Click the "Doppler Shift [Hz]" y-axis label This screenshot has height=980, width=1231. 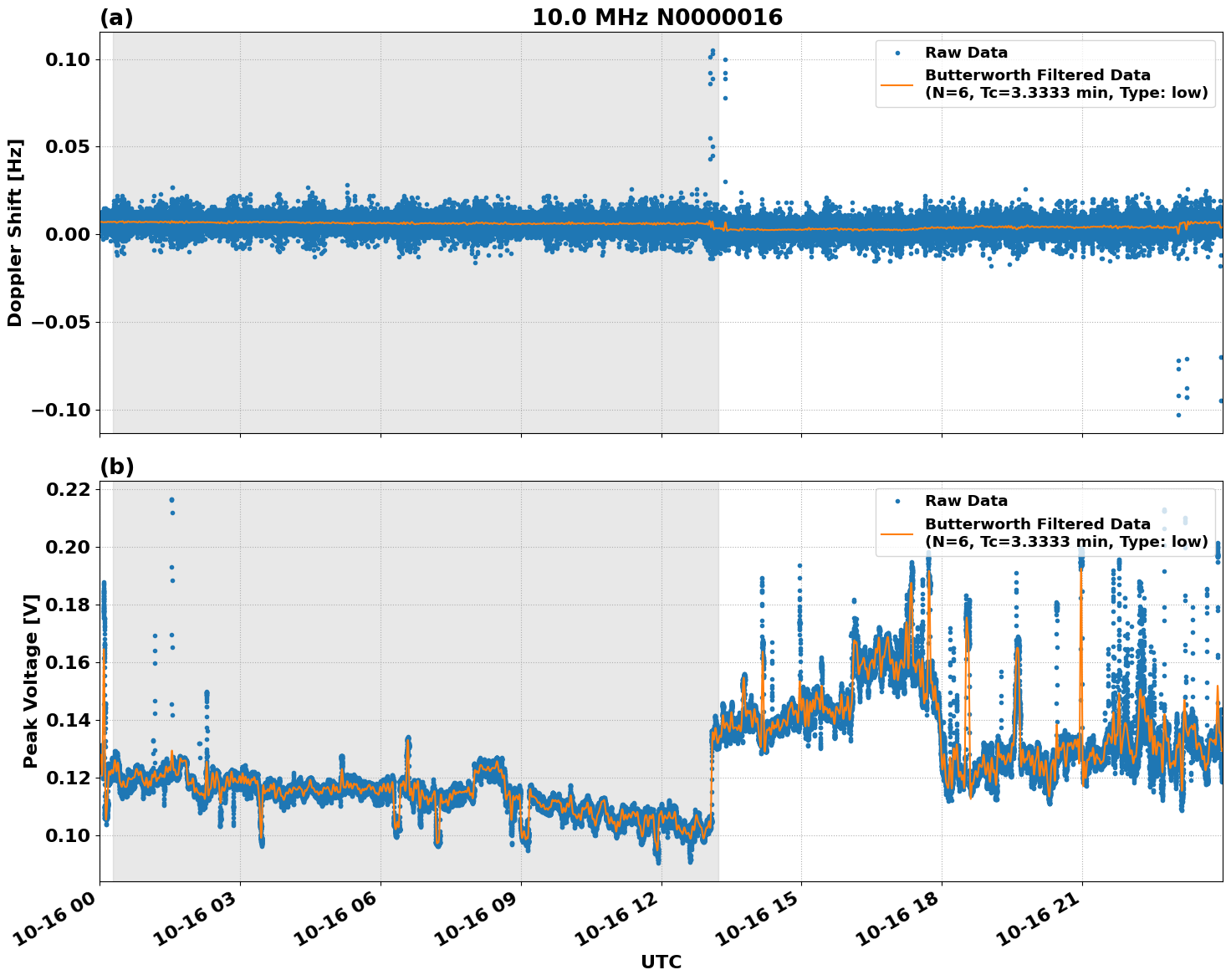click(15, 232)
